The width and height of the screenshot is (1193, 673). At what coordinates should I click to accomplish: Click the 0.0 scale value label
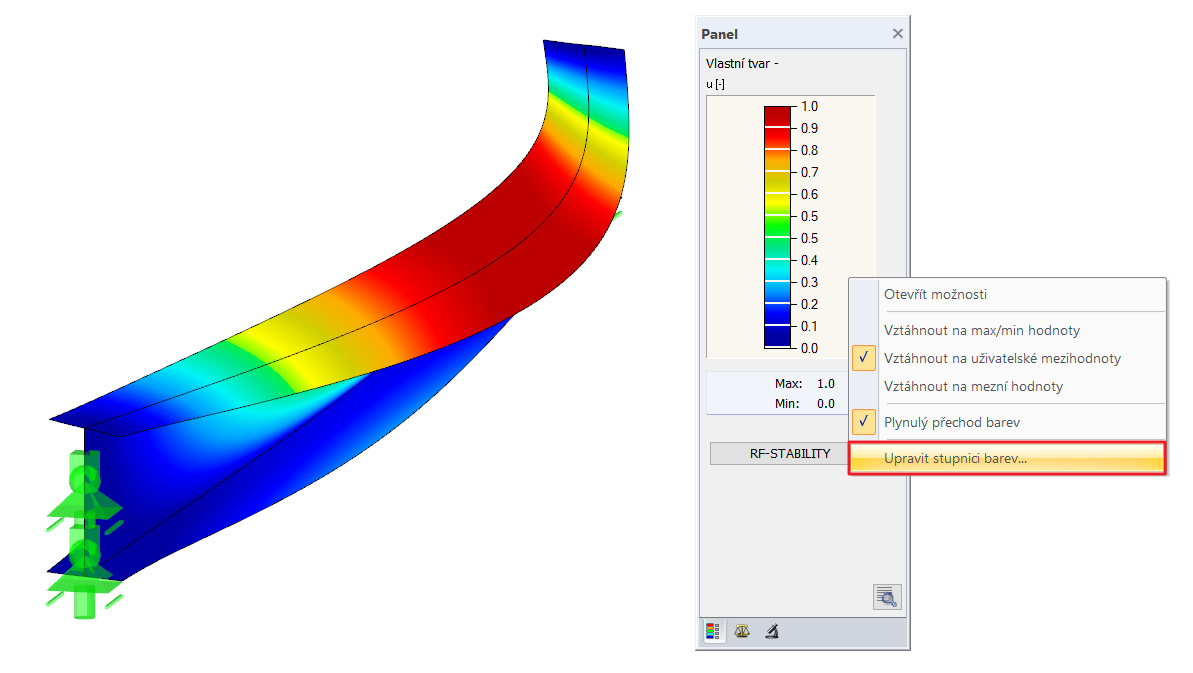[x=810, y=349]
